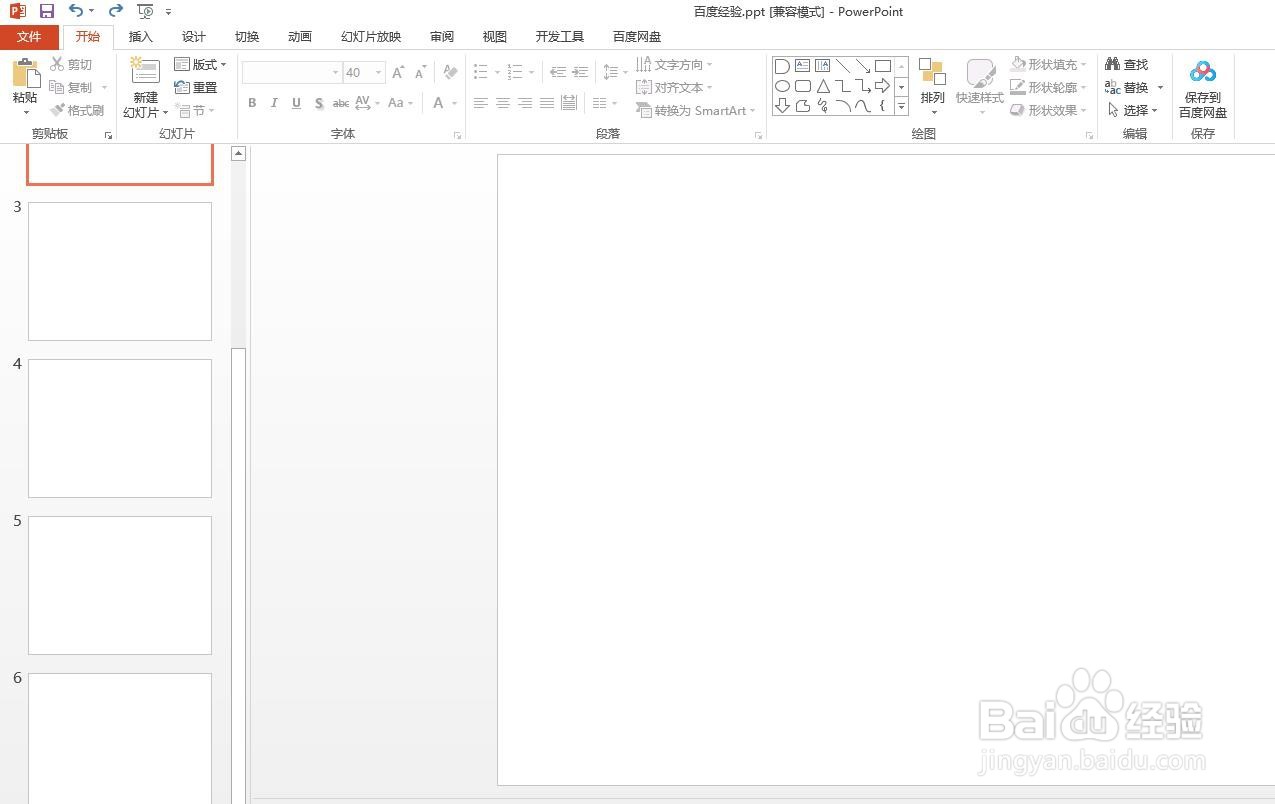Toggle Italic formatting
This screenshot has height=804, width=1275.
click(x=274, y=103)
